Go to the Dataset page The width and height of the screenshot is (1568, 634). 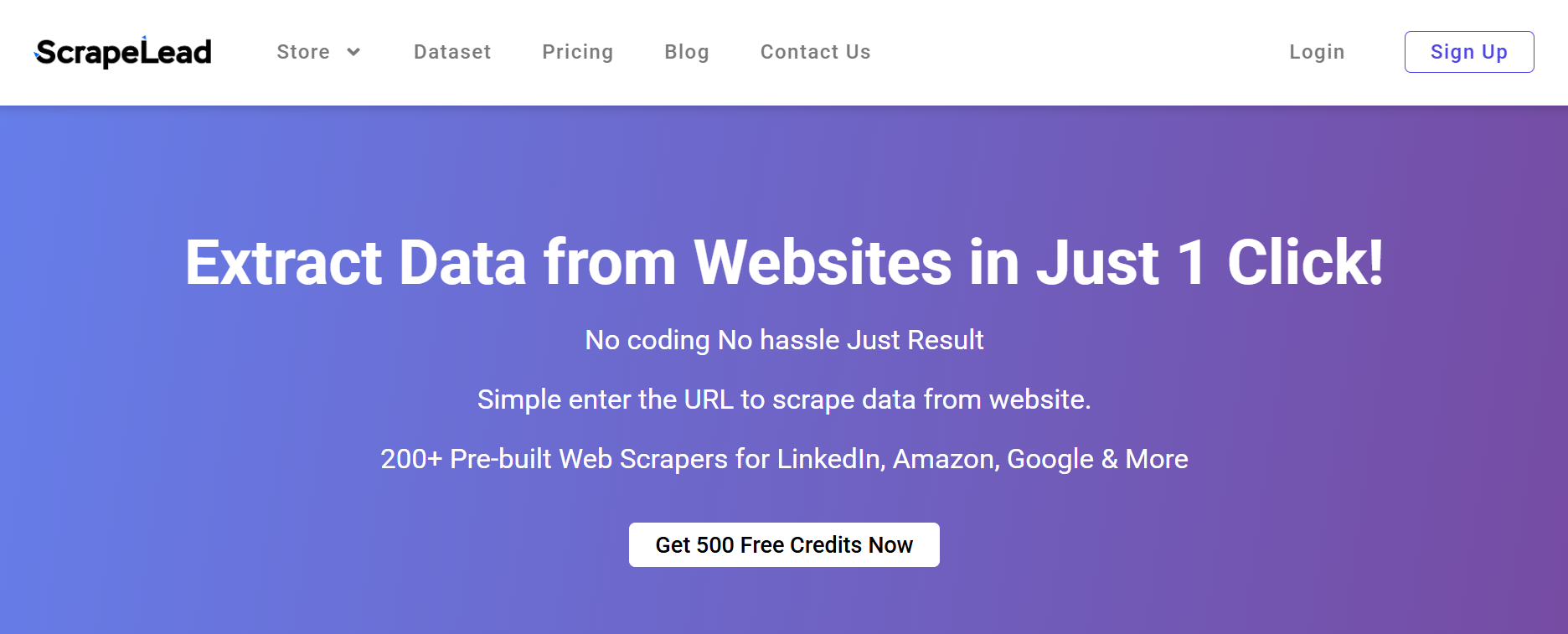(452, 52)
